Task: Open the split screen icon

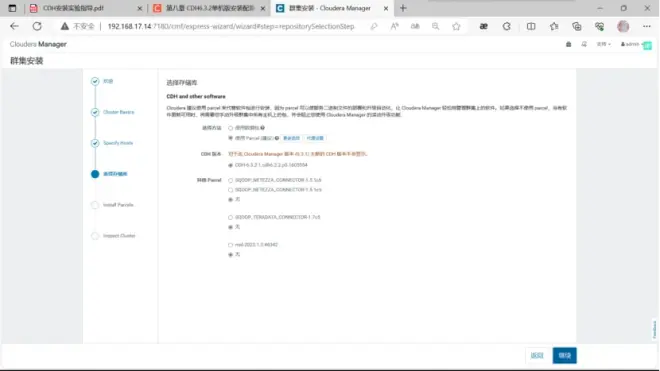Action: point(531,26)
